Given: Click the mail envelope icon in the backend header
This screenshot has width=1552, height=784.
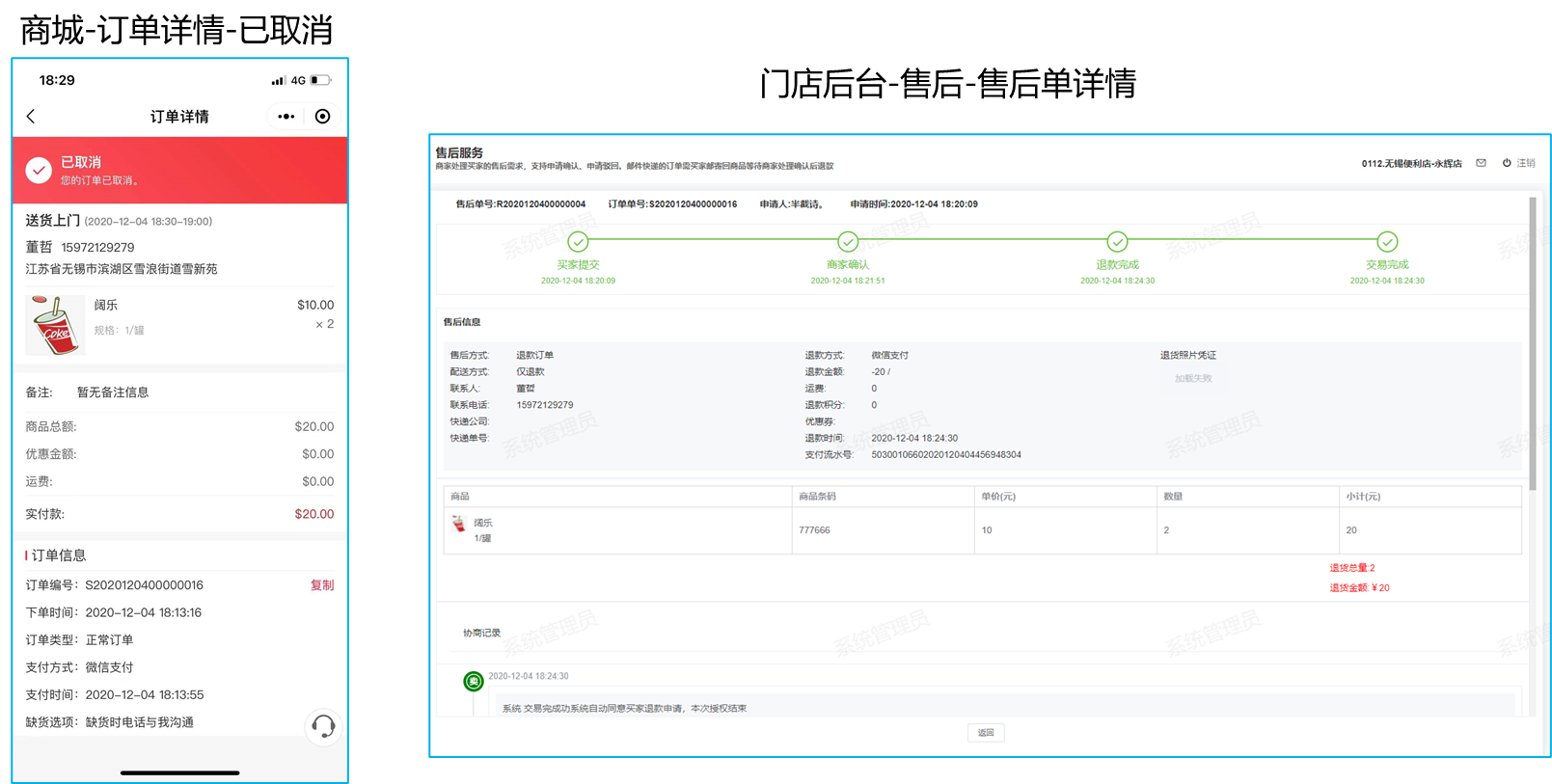Looking at the screenshot, I should [1481, 163].
